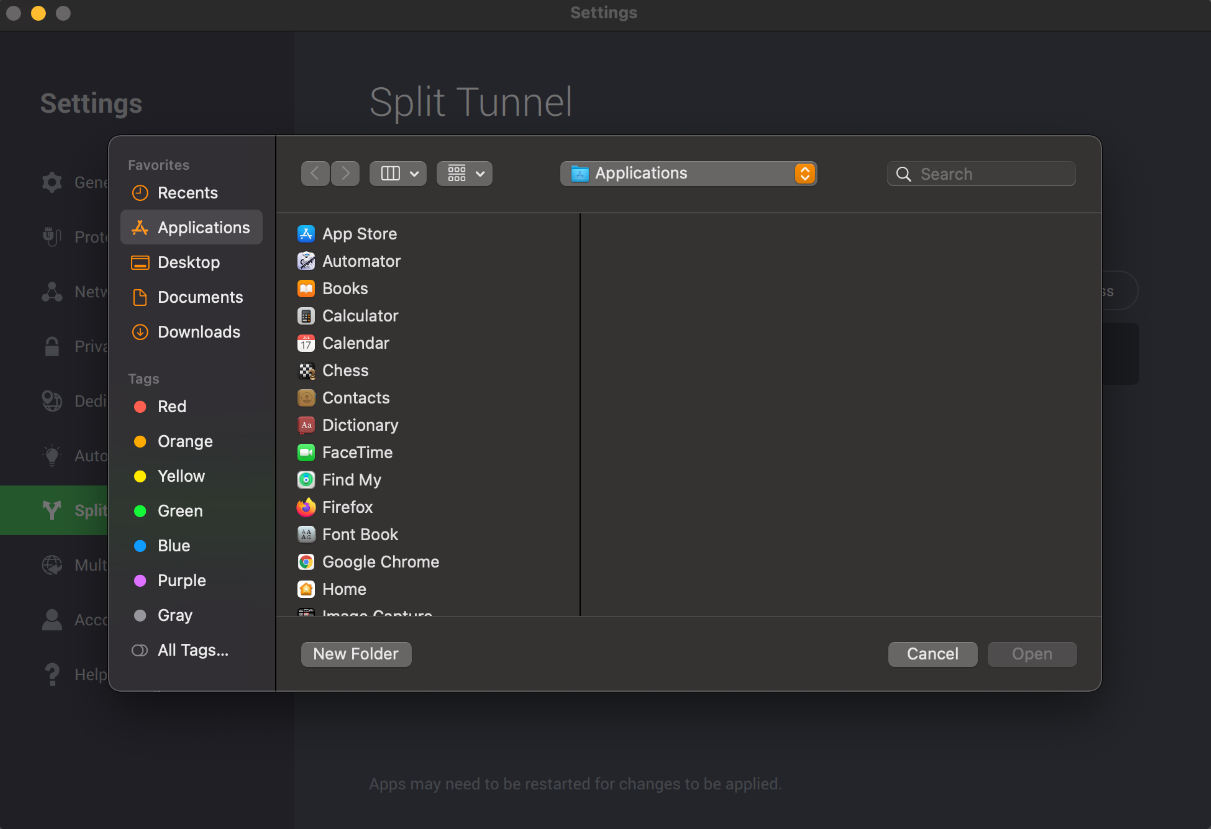Expand the Applications location popup
The image size is (1211, 829).
688,173
